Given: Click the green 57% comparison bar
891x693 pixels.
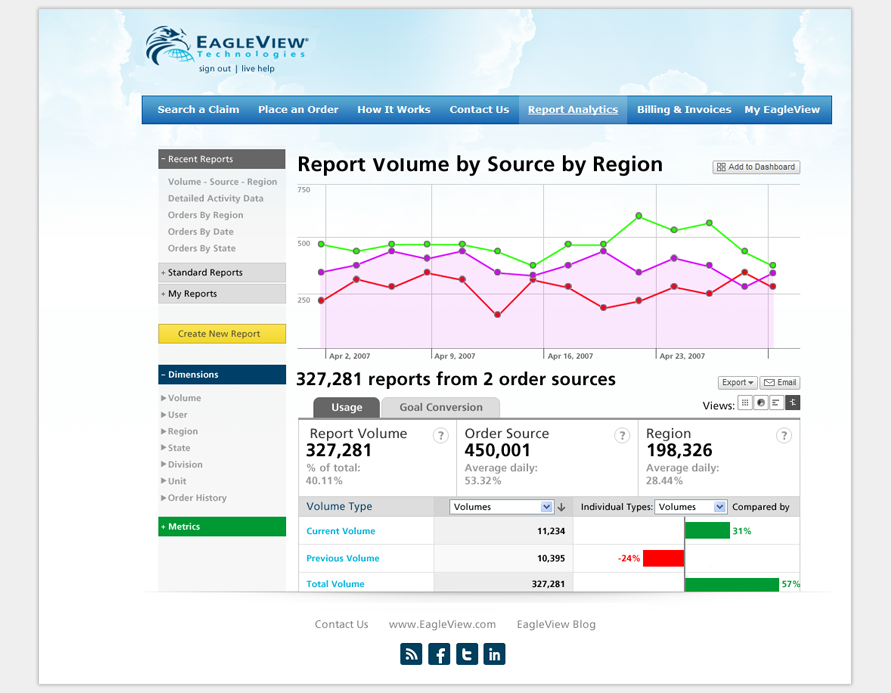Looking at the screenshot, I should tap(732, 585).
